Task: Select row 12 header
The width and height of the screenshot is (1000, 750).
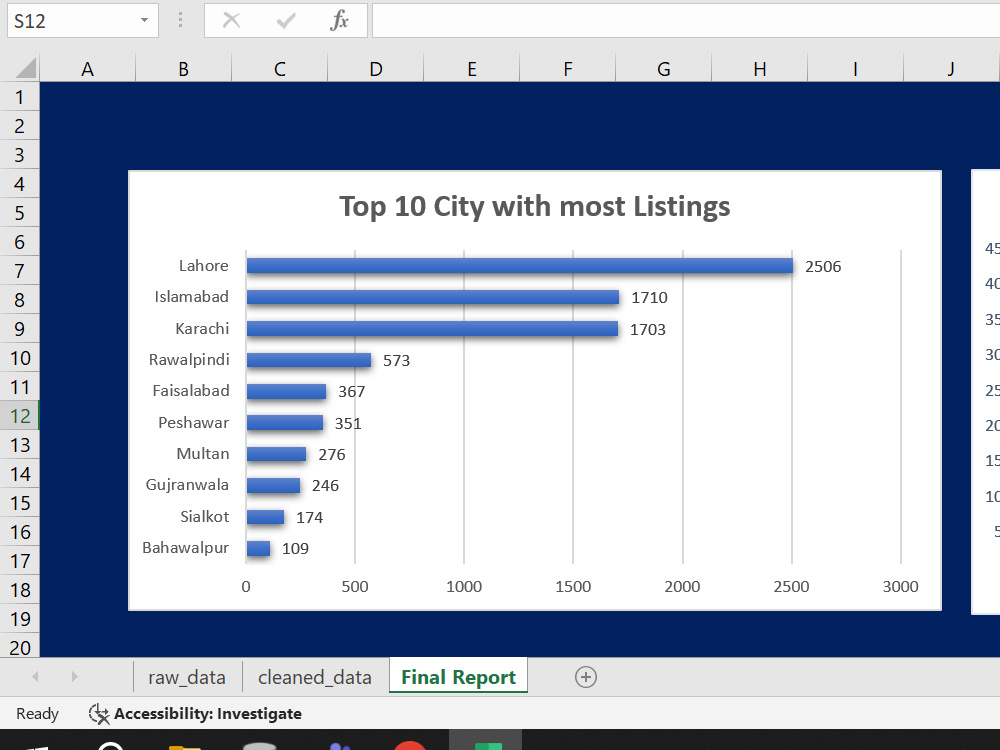Action: click(20, 416)
